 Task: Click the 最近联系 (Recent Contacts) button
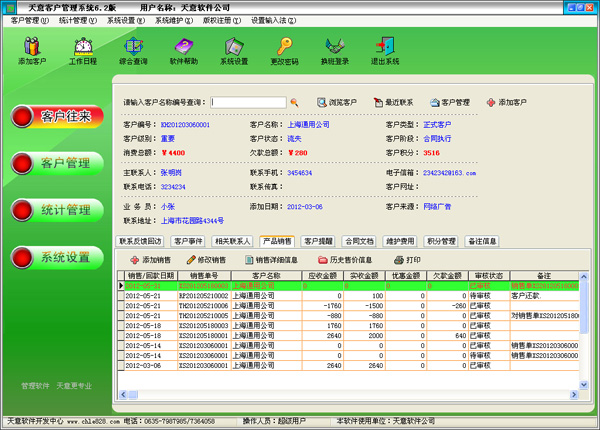(x=393, y=102)
